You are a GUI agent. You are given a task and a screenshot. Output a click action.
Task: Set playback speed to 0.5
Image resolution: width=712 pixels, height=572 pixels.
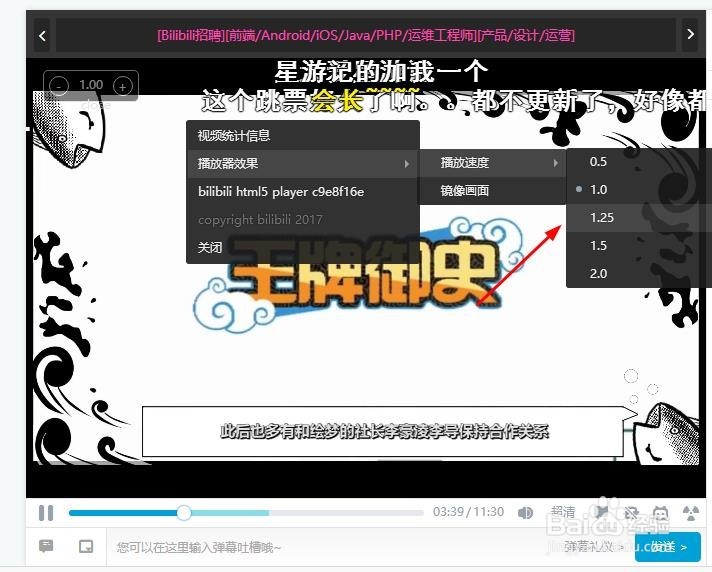pos(638,162)
